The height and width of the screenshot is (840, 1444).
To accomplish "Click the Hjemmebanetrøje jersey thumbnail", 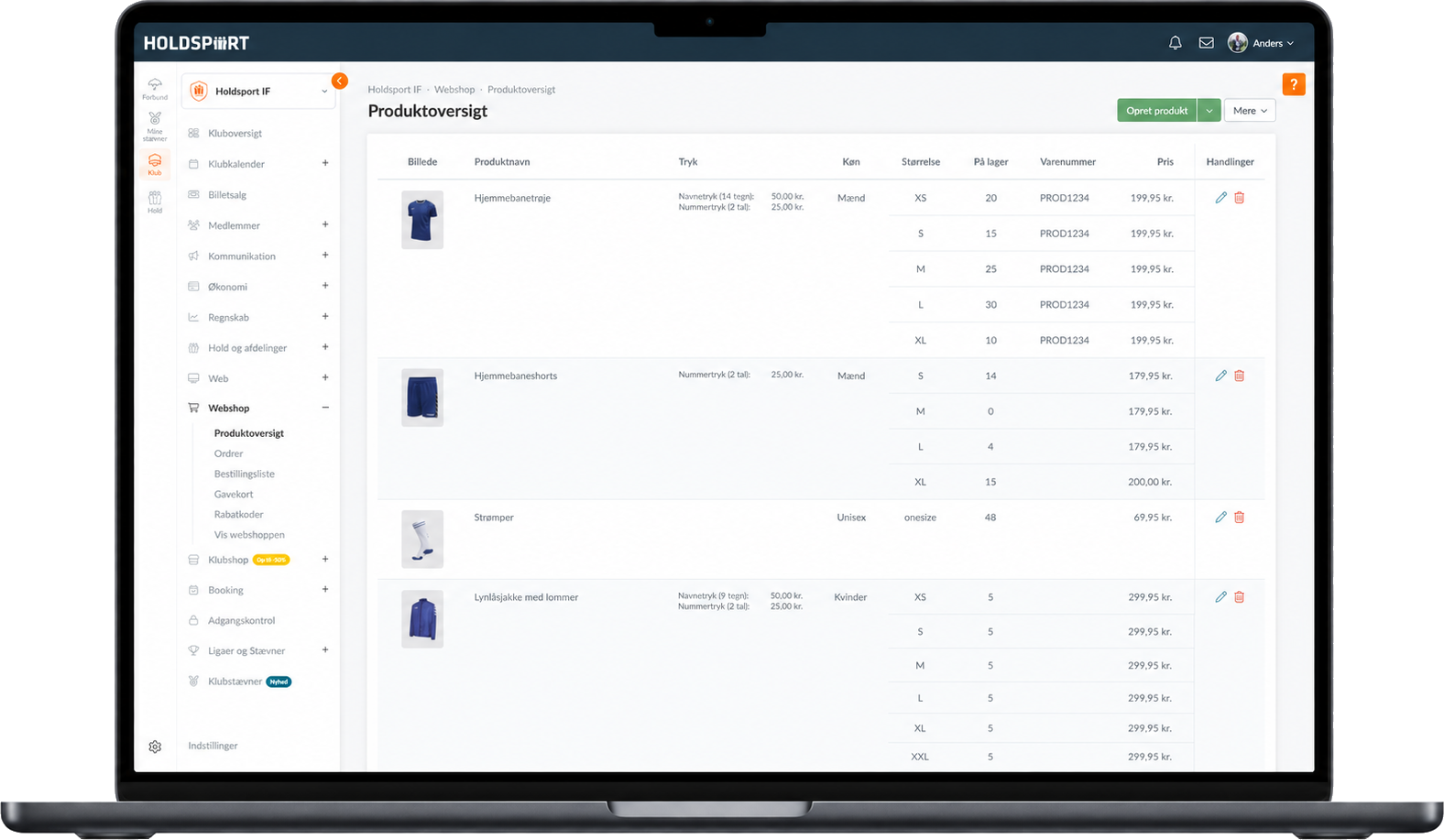I will pos(422,220).
